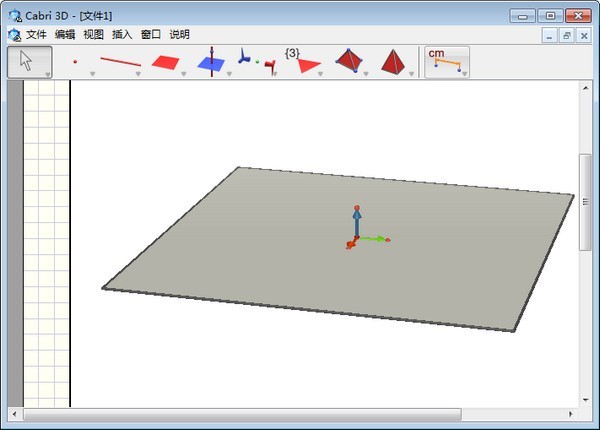Viewport: 600px width, 430px height.
Task: Click the horizontal scrollbar left arrow
Action: pos(15,414)
